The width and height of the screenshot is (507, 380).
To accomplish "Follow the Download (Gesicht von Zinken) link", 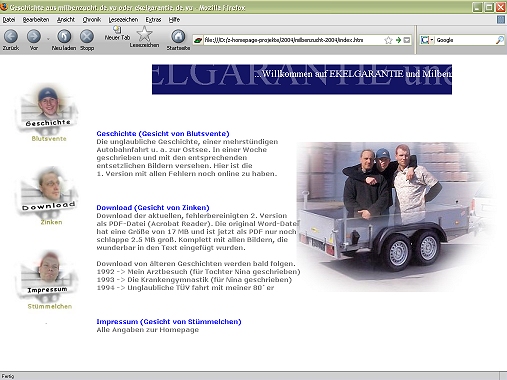I will [x=153, y=208].
